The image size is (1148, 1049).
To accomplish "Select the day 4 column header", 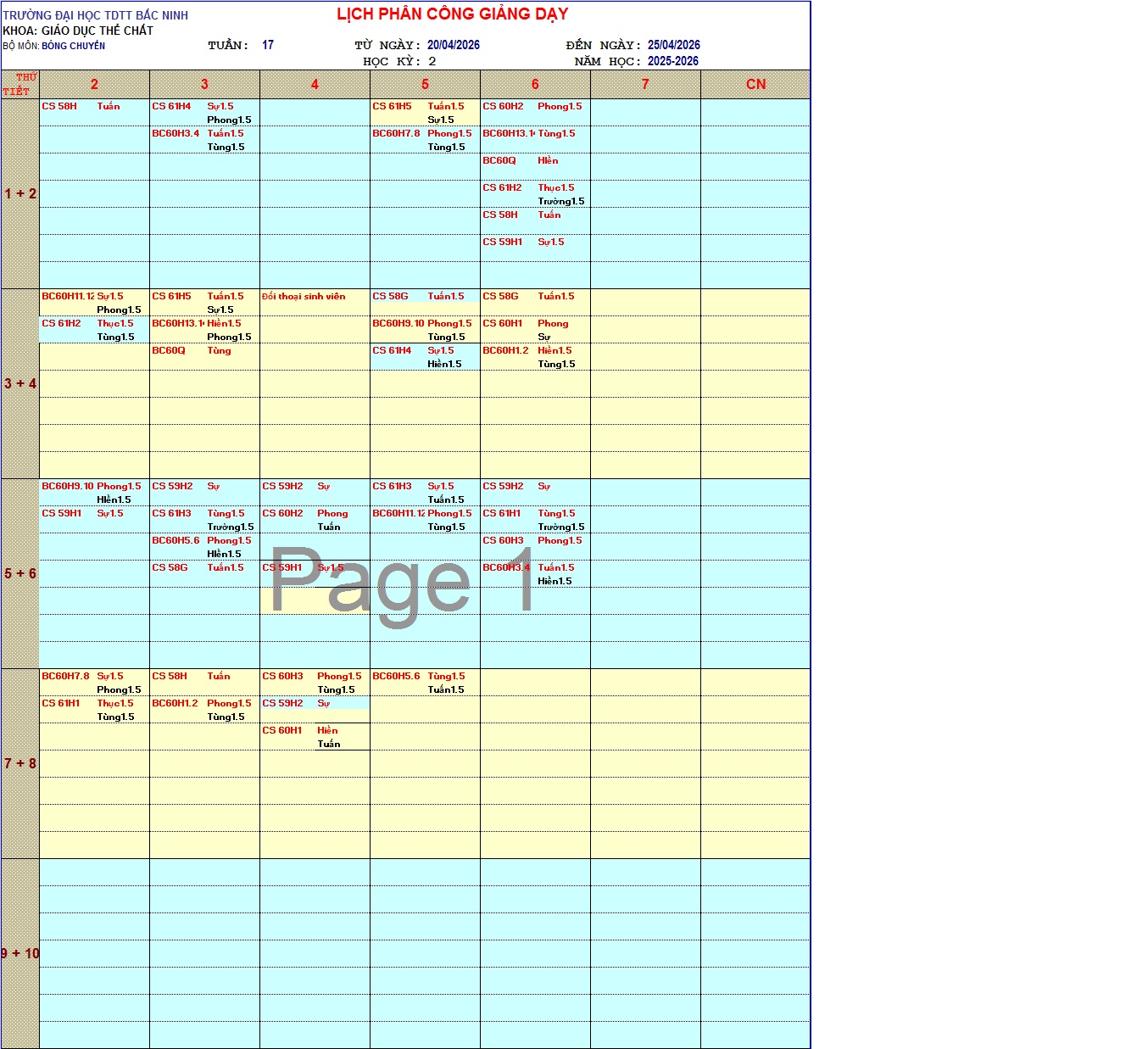I will pos(315,84).
